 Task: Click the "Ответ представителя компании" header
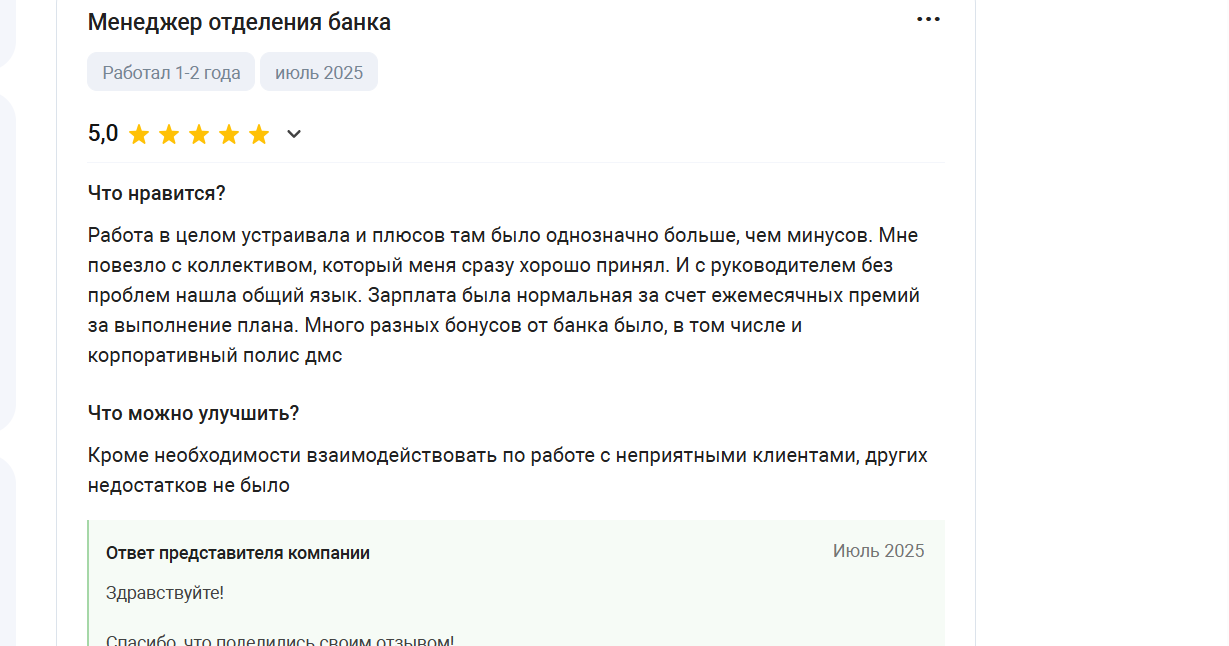pos(238,553)
